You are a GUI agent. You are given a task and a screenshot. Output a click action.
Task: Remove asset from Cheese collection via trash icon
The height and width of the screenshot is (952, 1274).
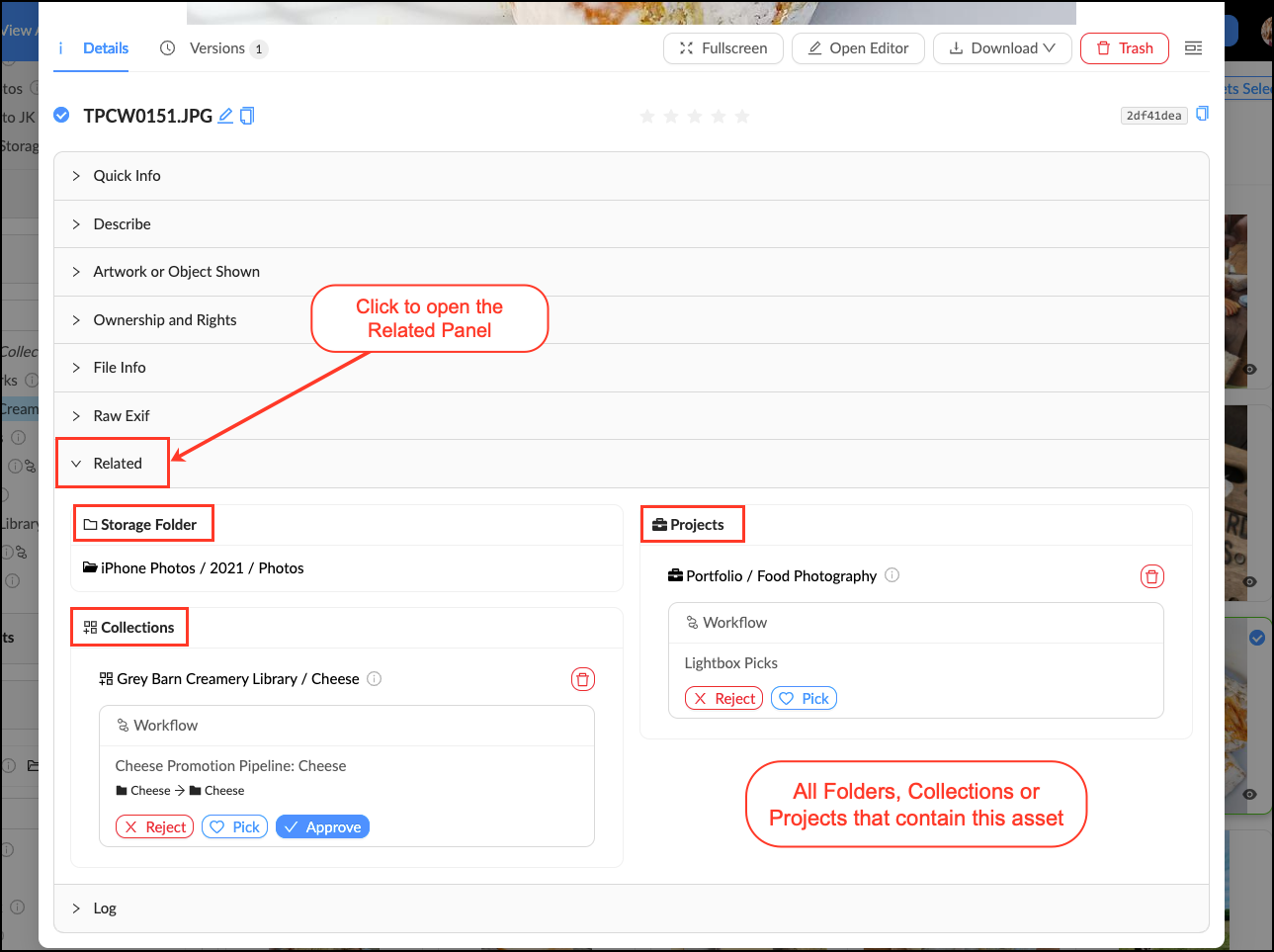pyautogui.click(x=583, y=679)
